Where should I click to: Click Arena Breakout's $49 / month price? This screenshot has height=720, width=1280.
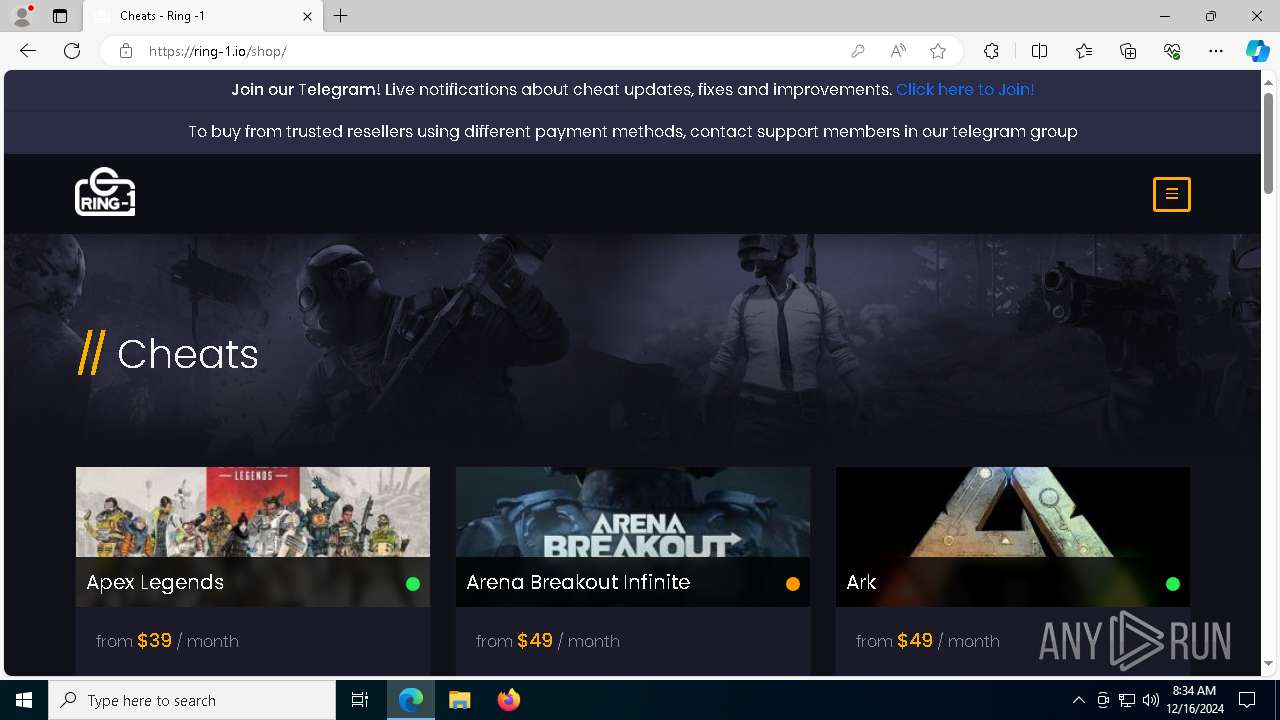point(547,641)
